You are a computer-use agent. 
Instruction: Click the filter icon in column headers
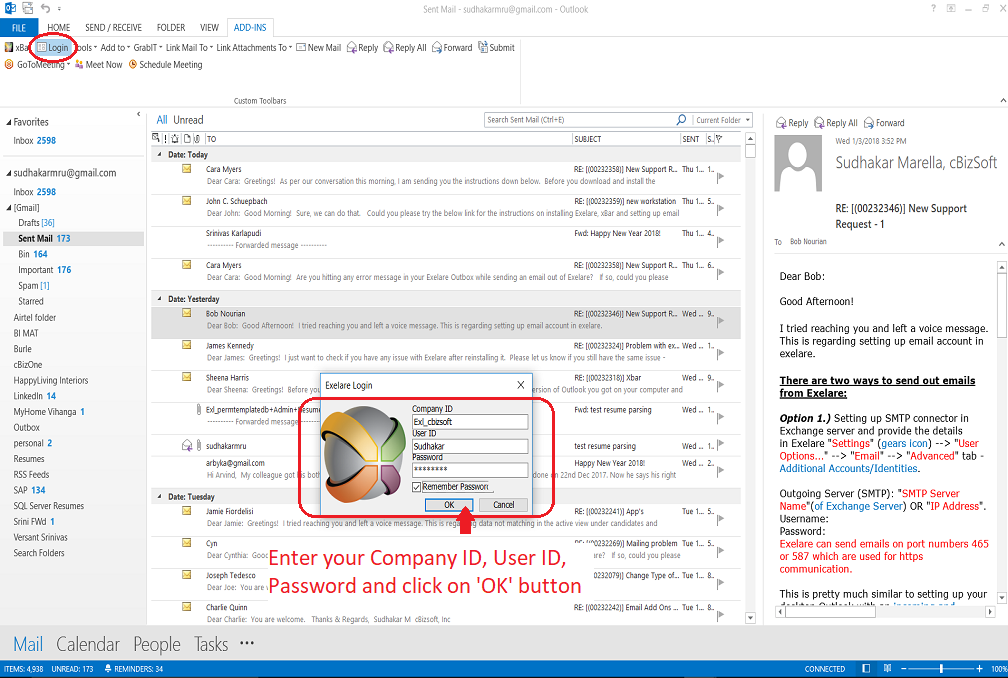[x=719, y=138]
